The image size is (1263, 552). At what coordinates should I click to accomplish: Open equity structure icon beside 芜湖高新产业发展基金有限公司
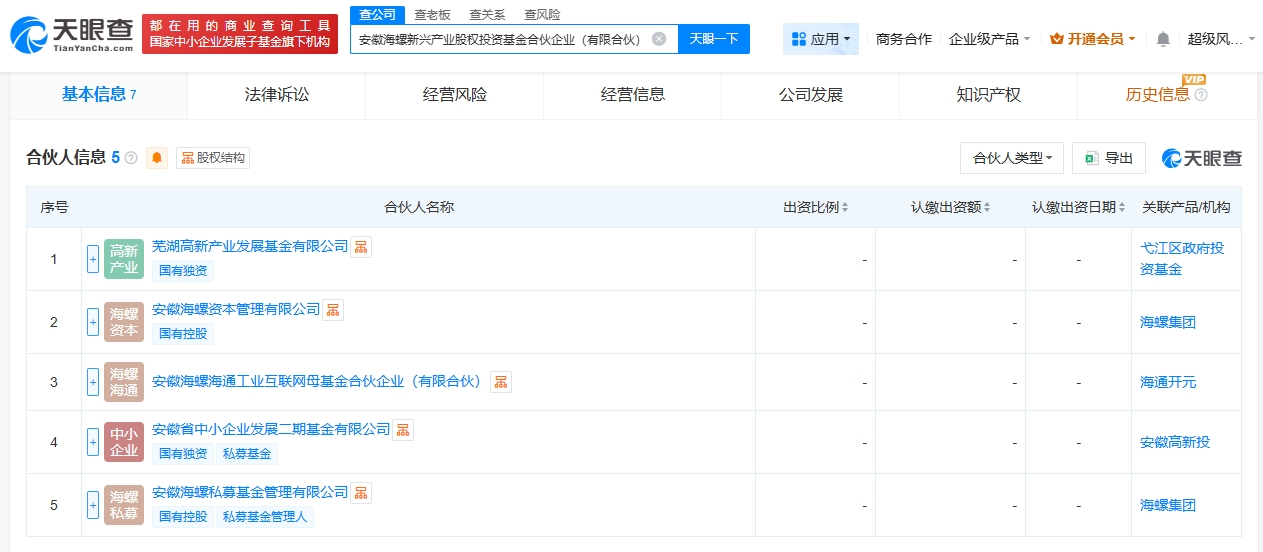coord(361,246)
